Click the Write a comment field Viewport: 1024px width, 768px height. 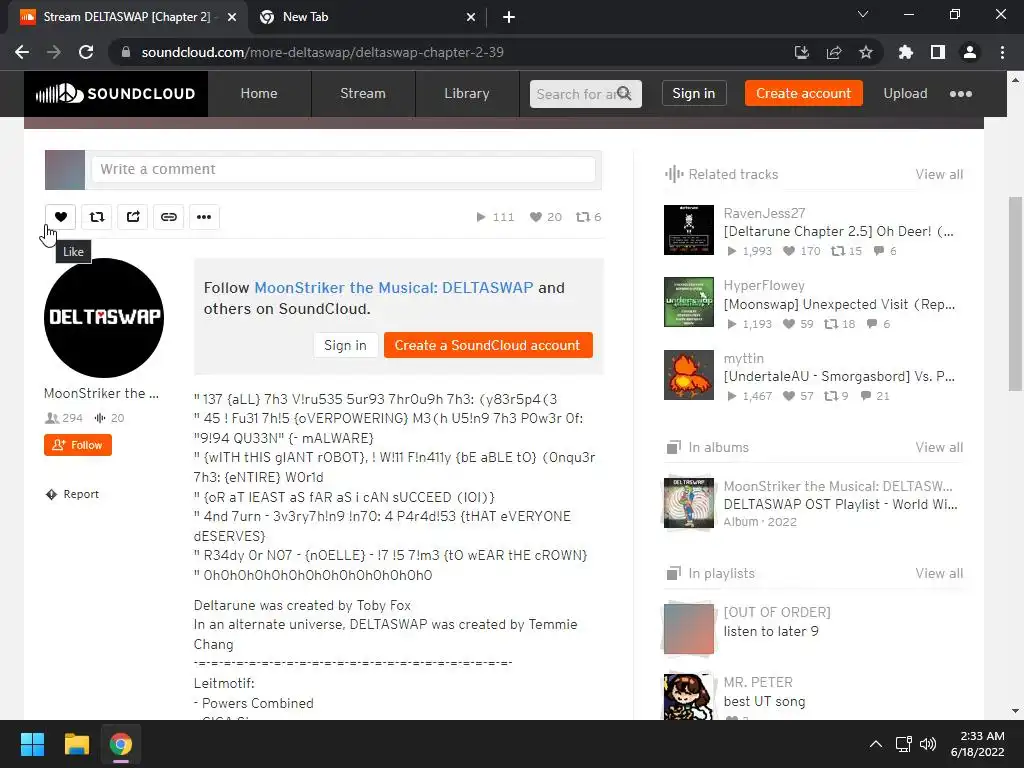pyautogui.click(x=344, y=169)
